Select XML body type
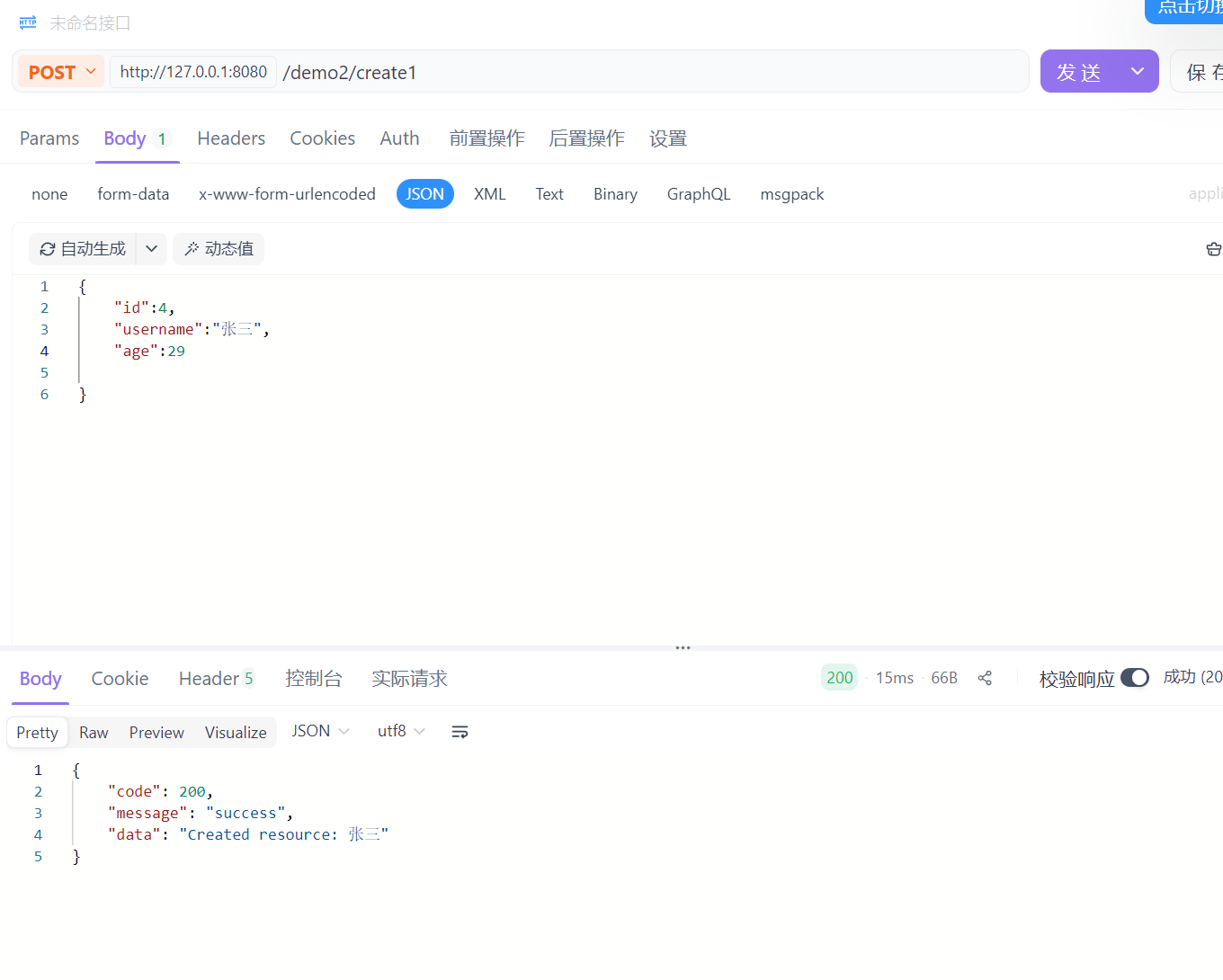Image resolution: width=1223 pixels, height=980 pixels. 490,194
